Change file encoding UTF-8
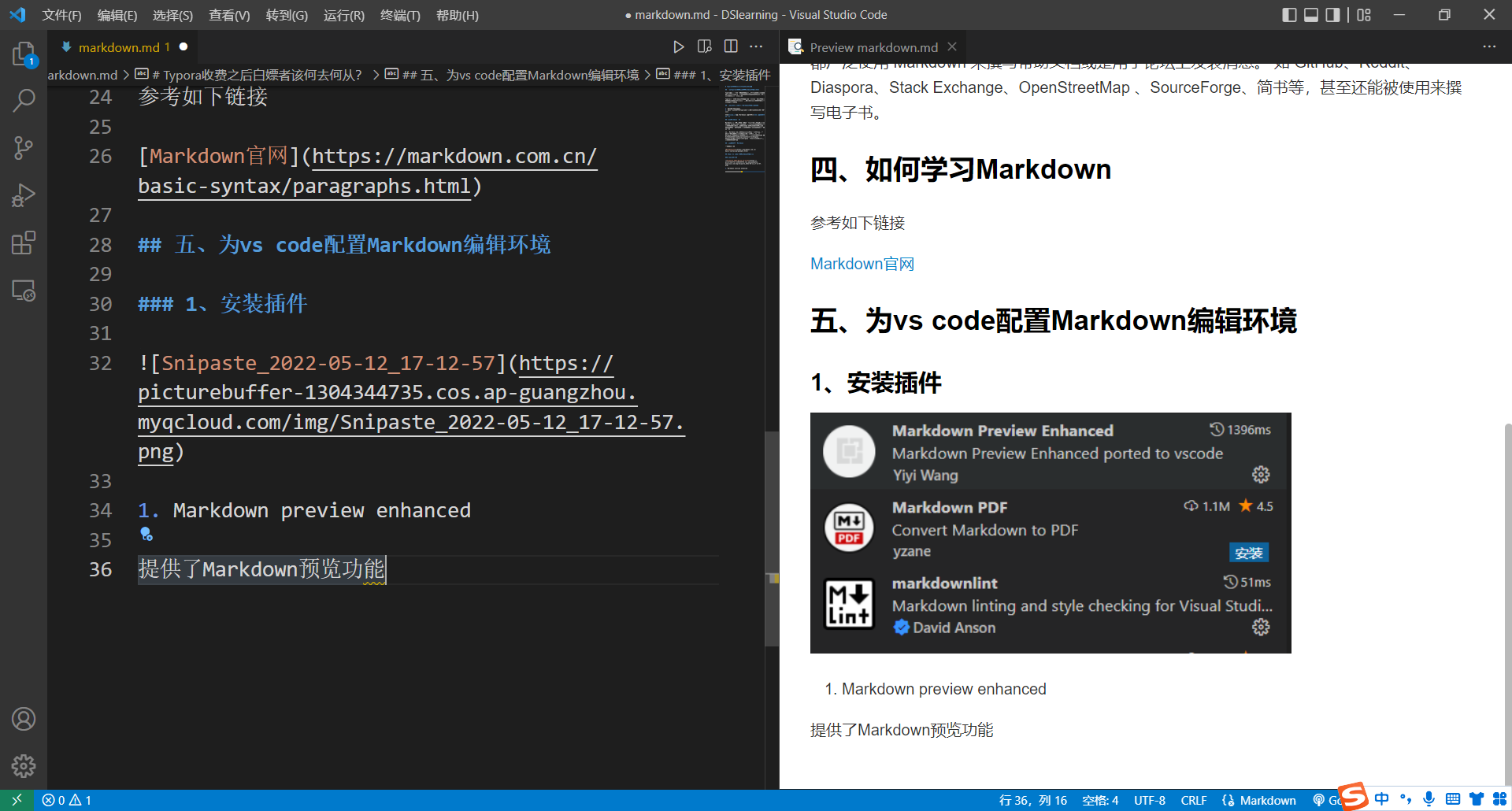This screenshot has height=811, width=1512. click(x=1150, y=800)
